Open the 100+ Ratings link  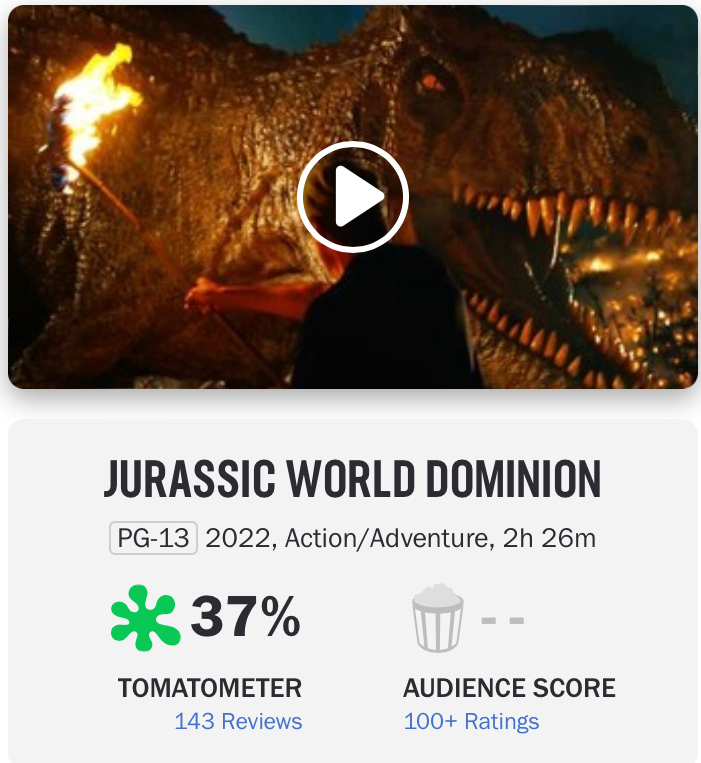(471, 721)
